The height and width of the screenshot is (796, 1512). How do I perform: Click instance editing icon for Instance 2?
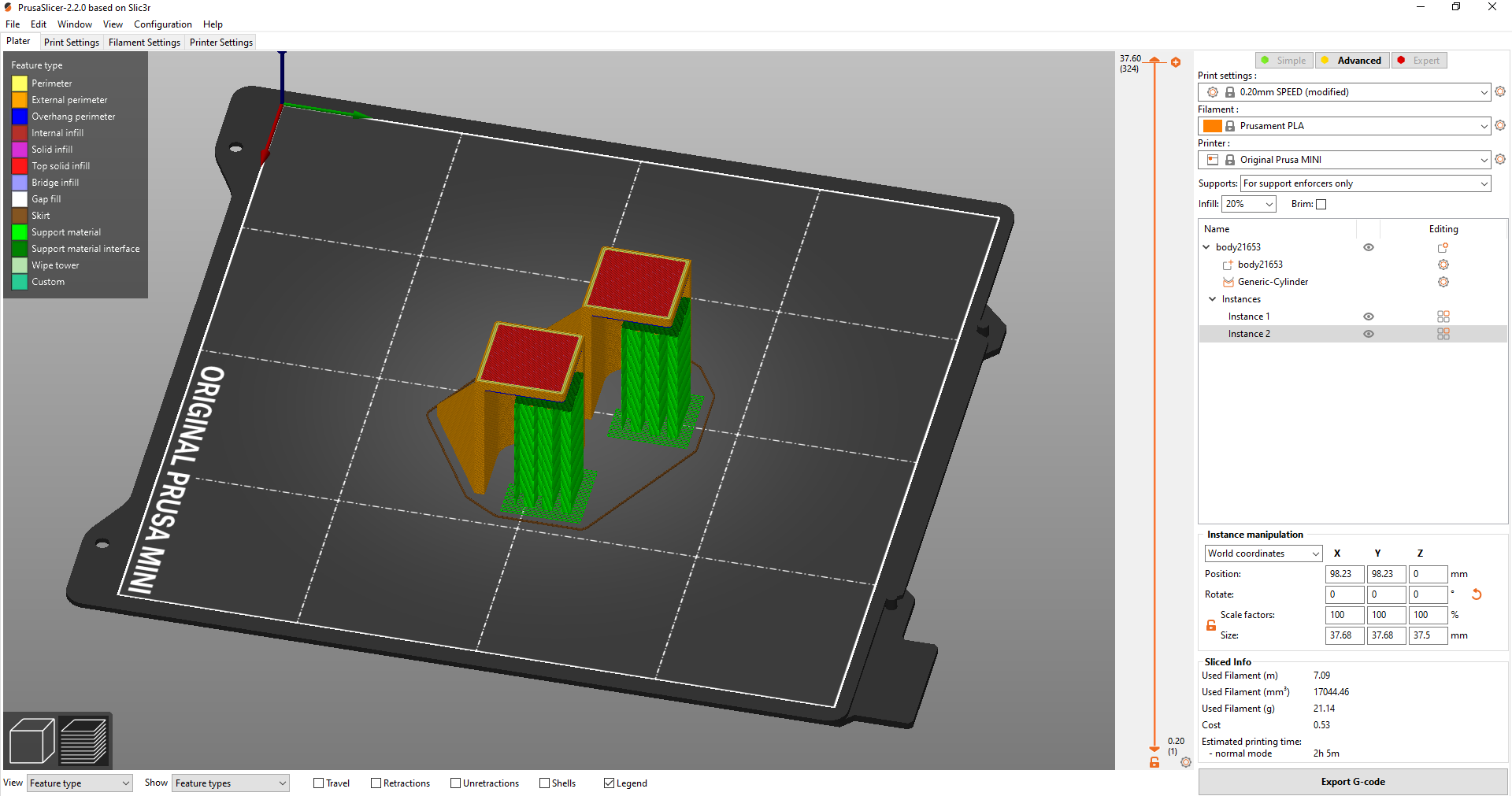pyautogui.click(x=1443, y=334)
